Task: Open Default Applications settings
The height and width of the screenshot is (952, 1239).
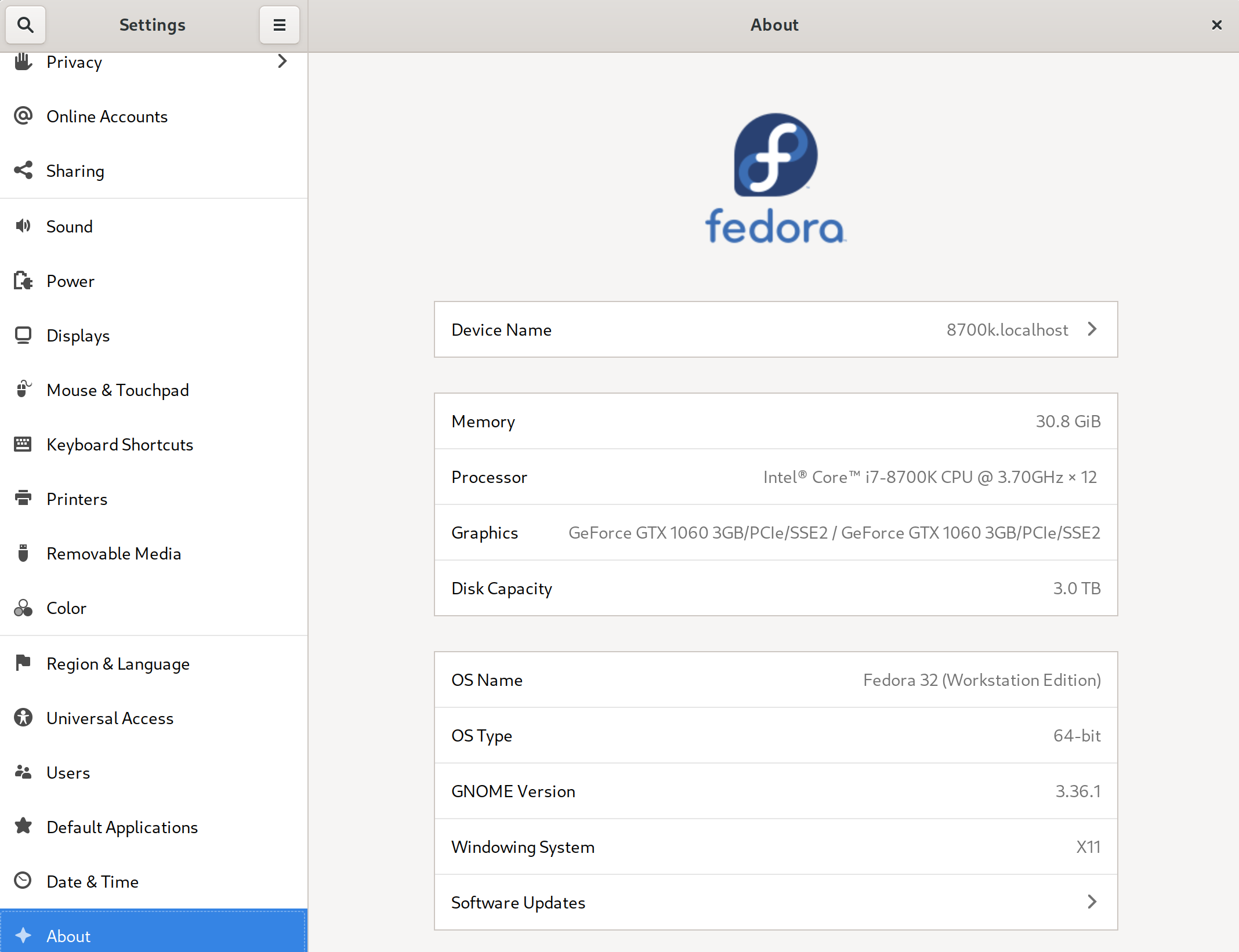Action: coord(154,827)
